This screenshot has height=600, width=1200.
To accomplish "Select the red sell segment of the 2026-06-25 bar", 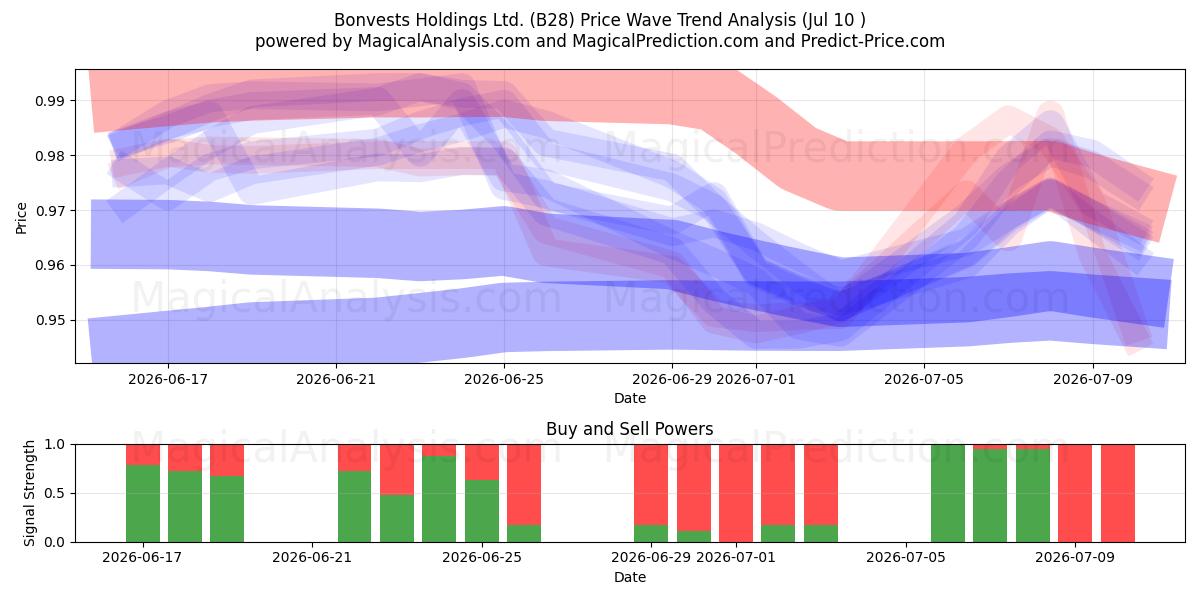I will (482, 462).
